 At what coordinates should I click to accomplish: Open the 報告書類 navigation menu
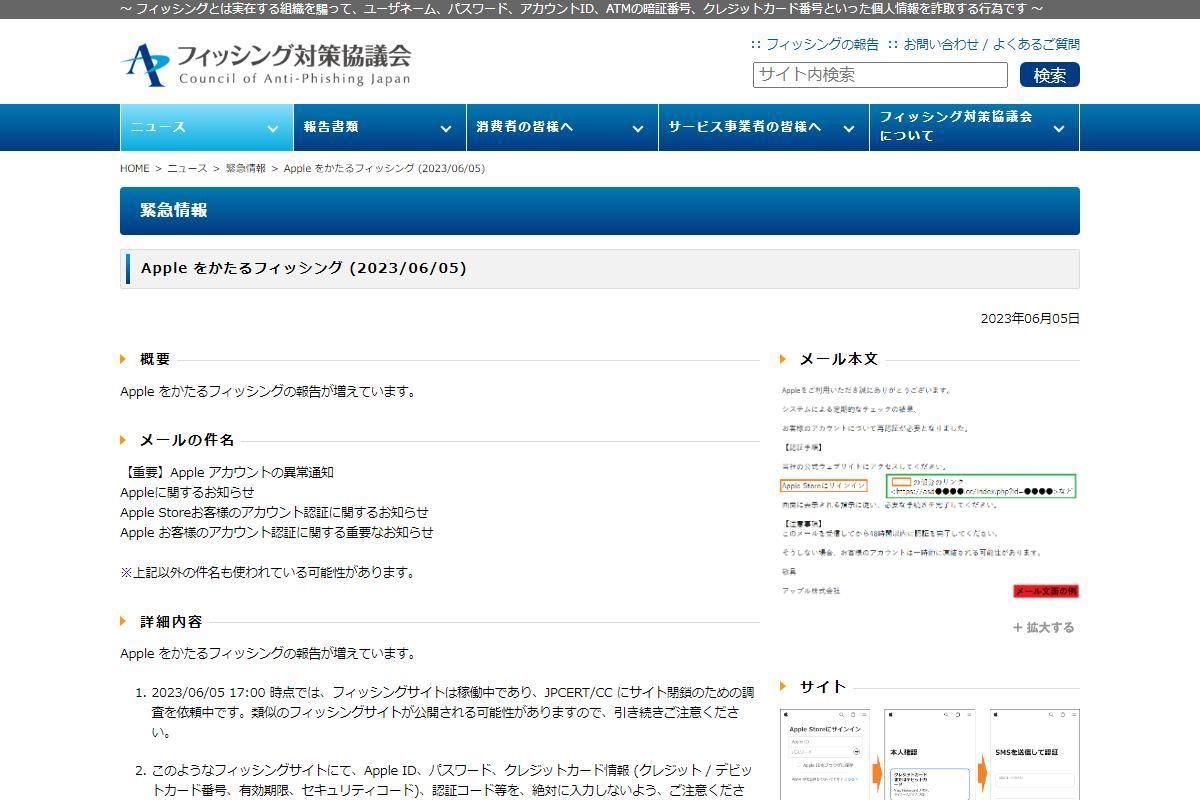click(x=379, y=127)
